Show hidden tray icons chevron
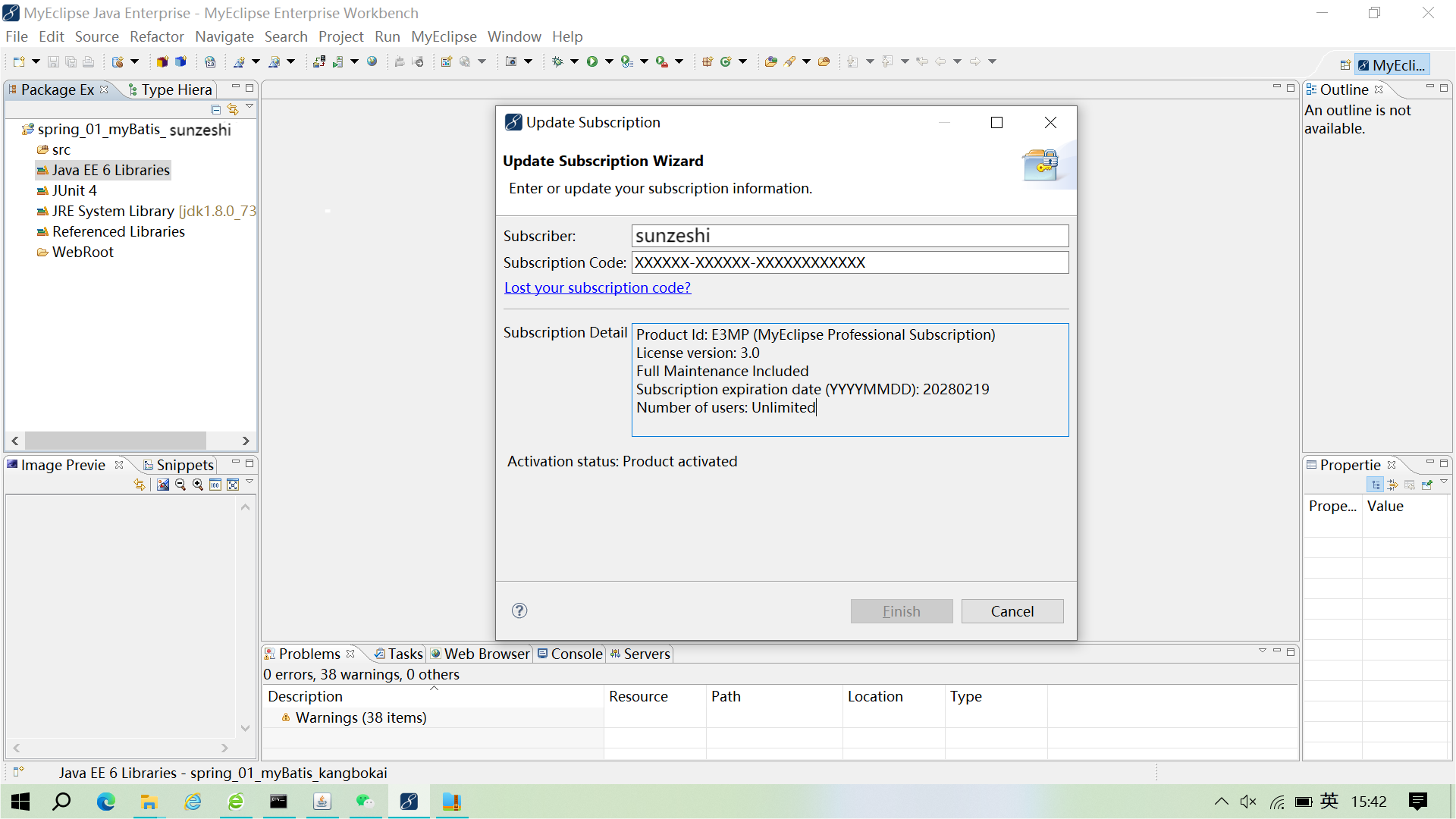This screenshot has height=819, width=1456. click(x=1221, y=802)
